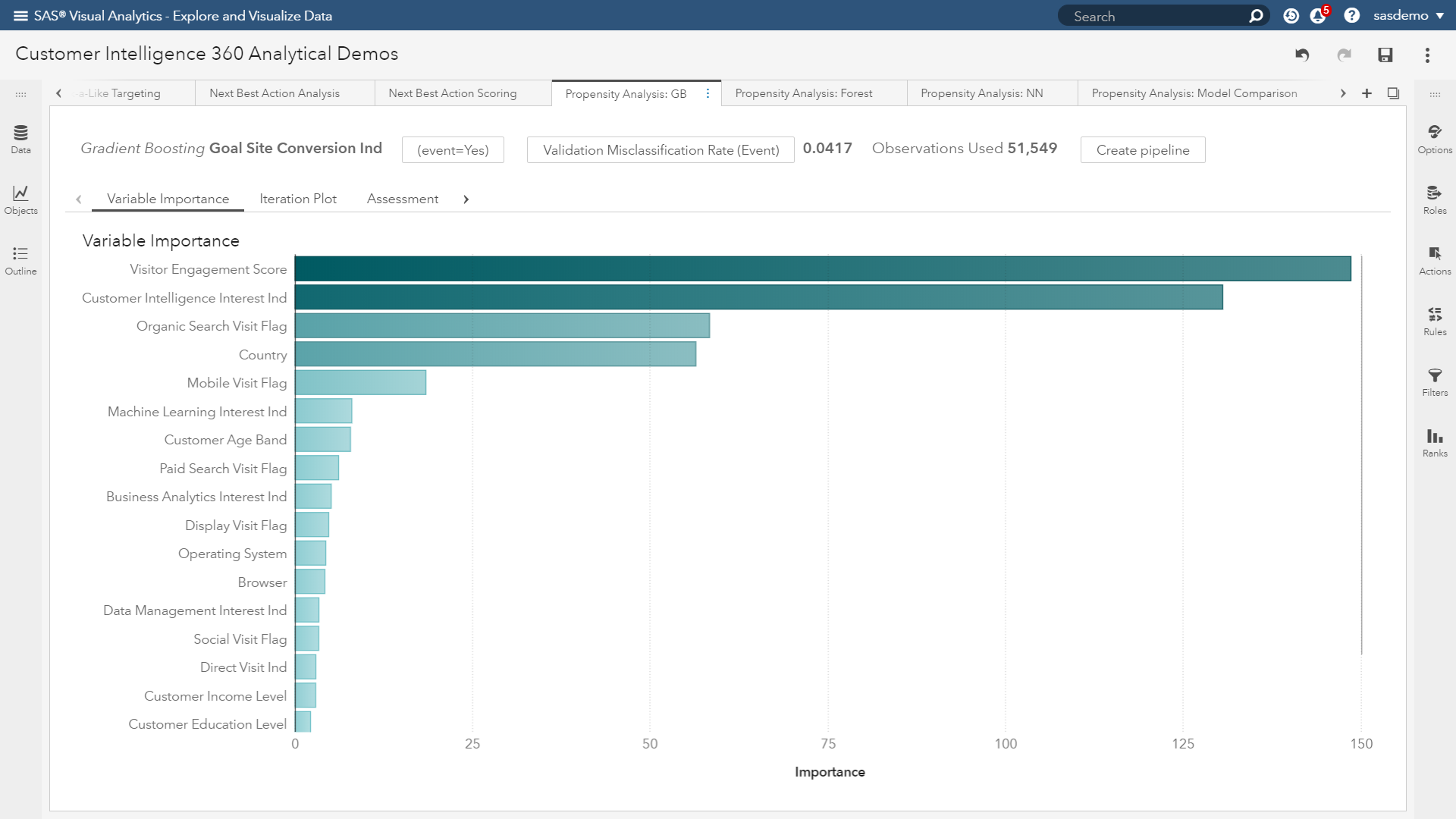
Task: Open the Data pane
Action: click(20, 139)
